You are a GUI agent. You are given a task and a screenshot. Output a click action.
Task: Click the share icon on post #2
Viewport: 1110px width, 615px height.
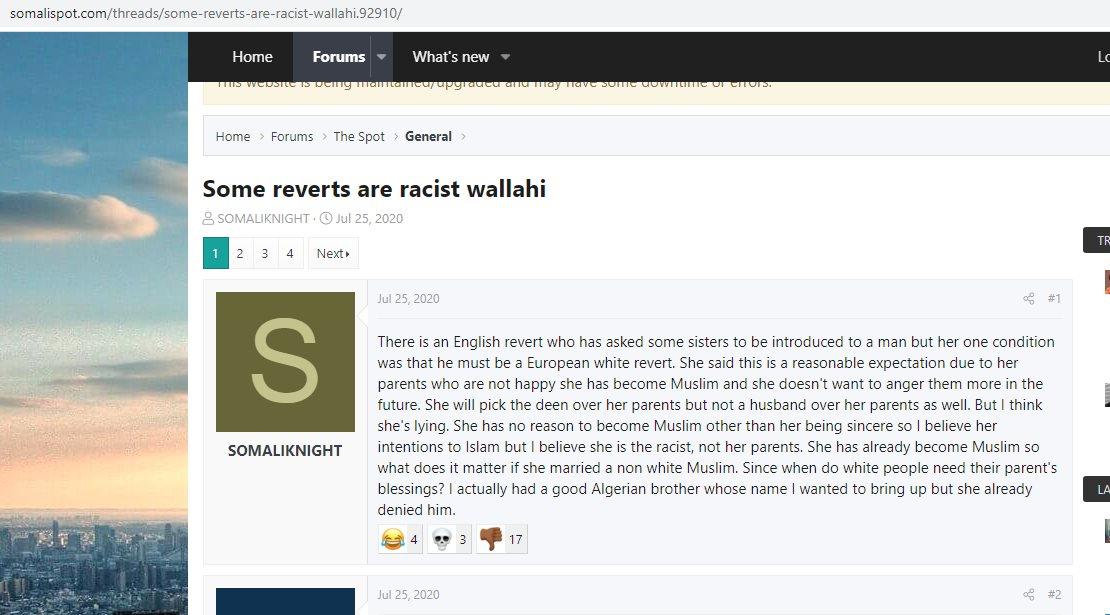1029,594
